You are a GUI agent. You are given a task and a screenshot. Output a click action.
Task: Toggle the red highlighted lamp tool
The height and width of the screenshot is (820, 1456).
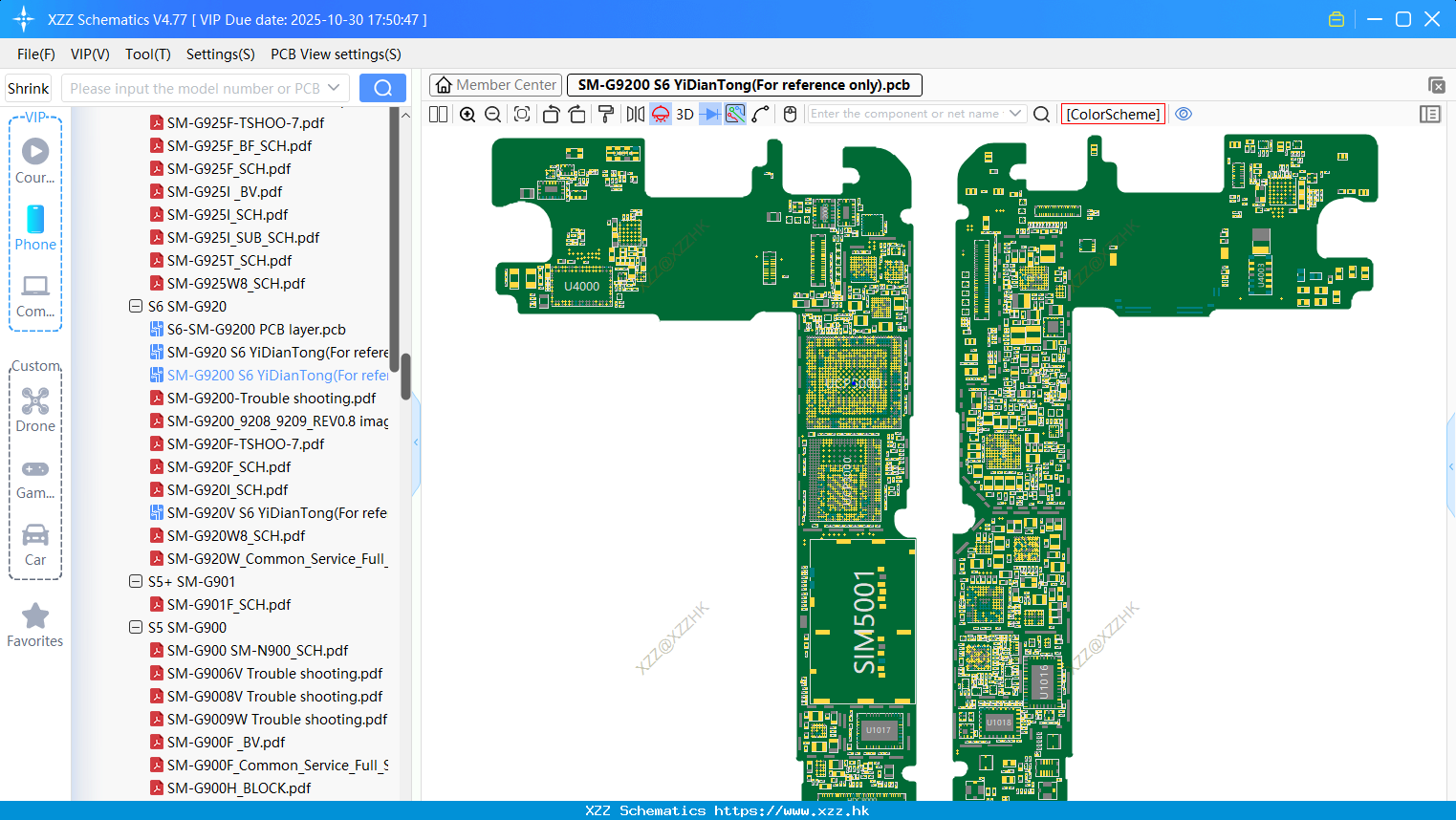coord(661,114)
